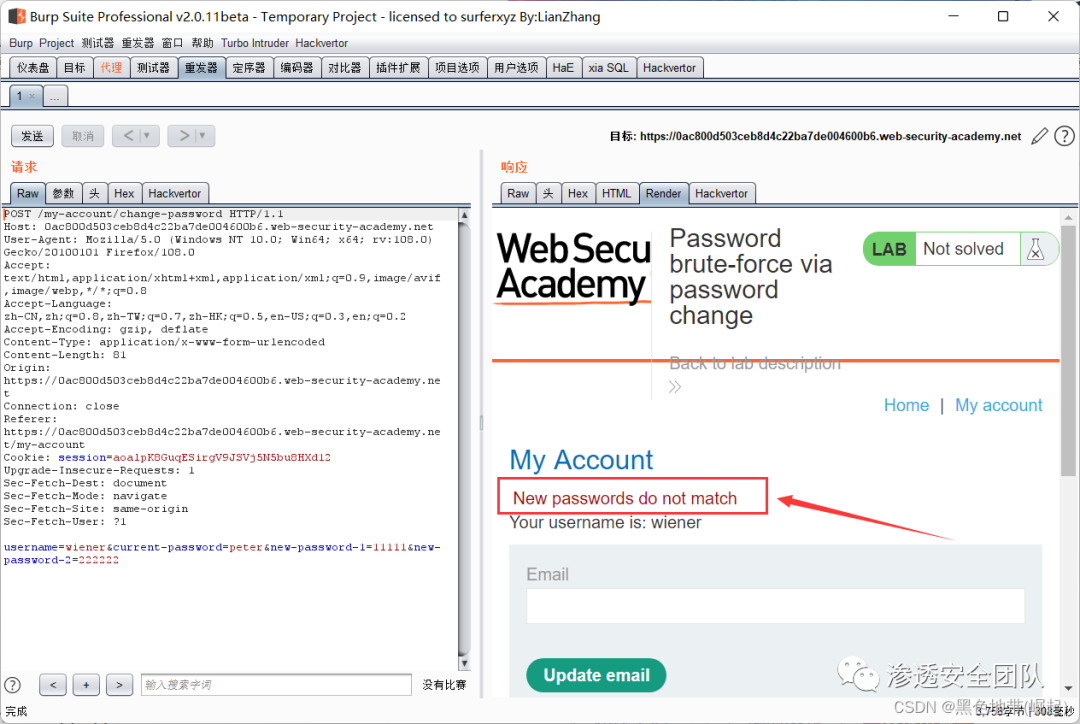Switch to 用户选项 tab
Viewport: 1080px width, 724px height.
click(517, 68)
